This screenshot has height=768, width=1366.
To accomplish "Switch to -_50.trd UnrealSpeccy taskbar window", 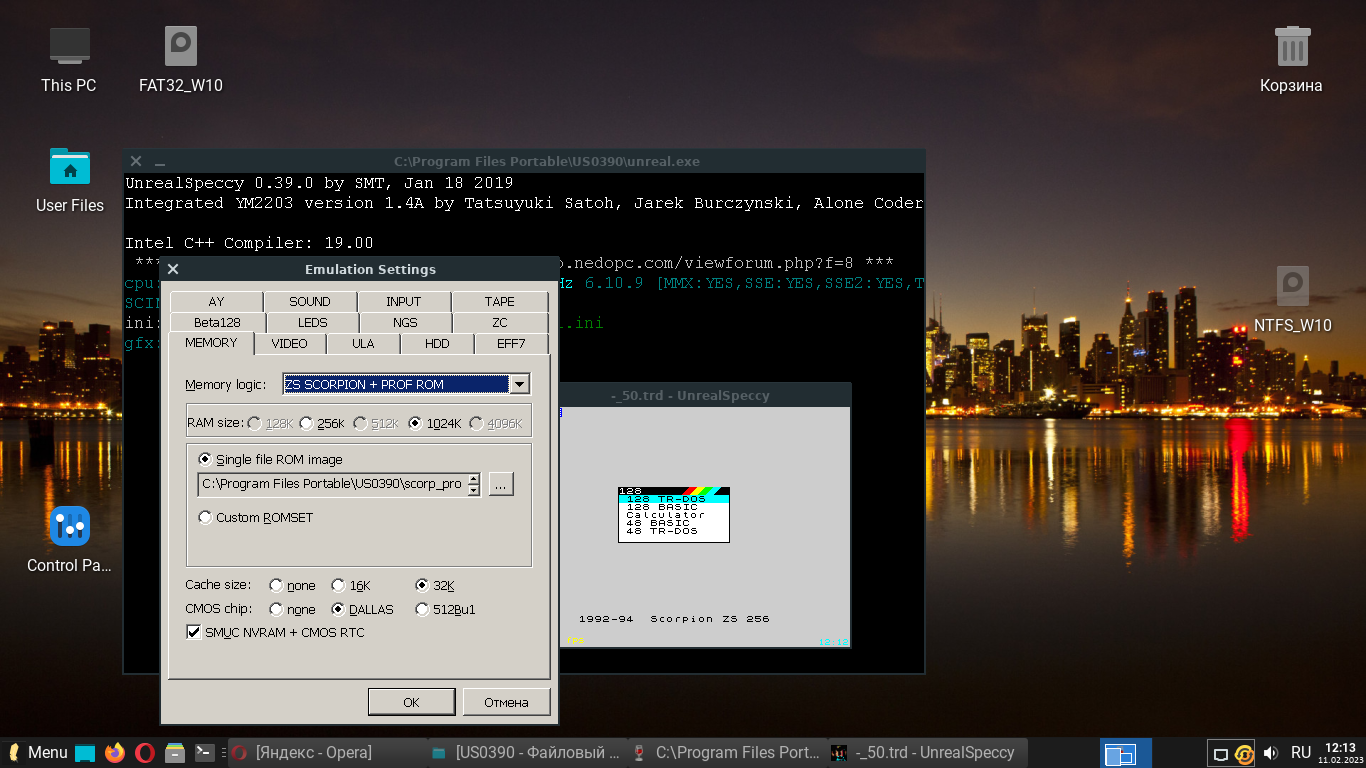I will (x=927, y=753).
